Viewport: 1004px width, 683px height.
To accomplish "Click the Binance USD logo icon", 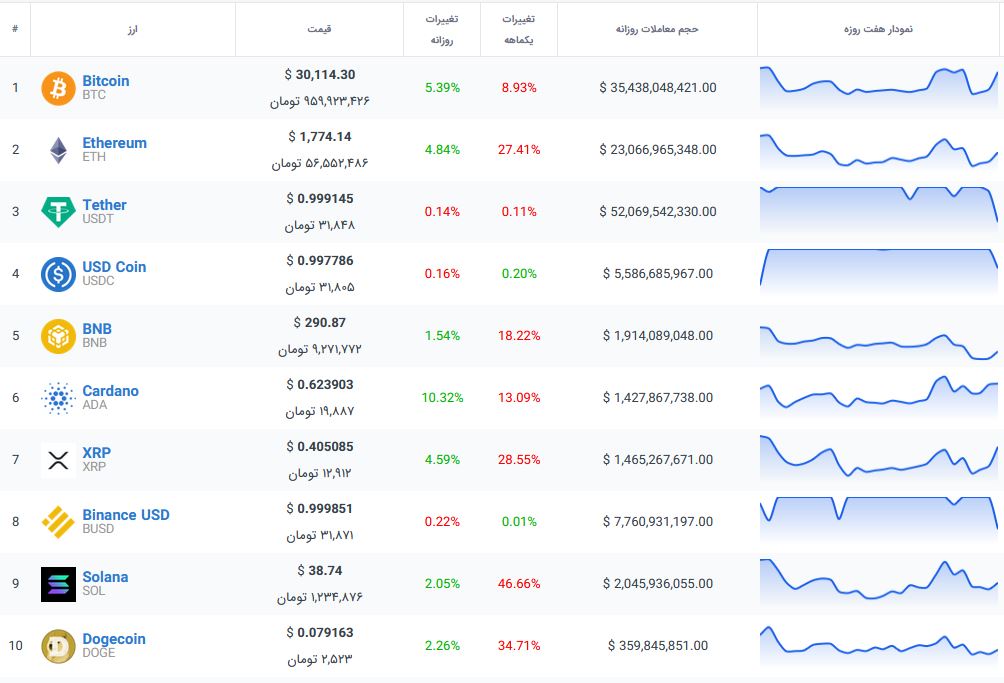I will [x=58, y=522].
